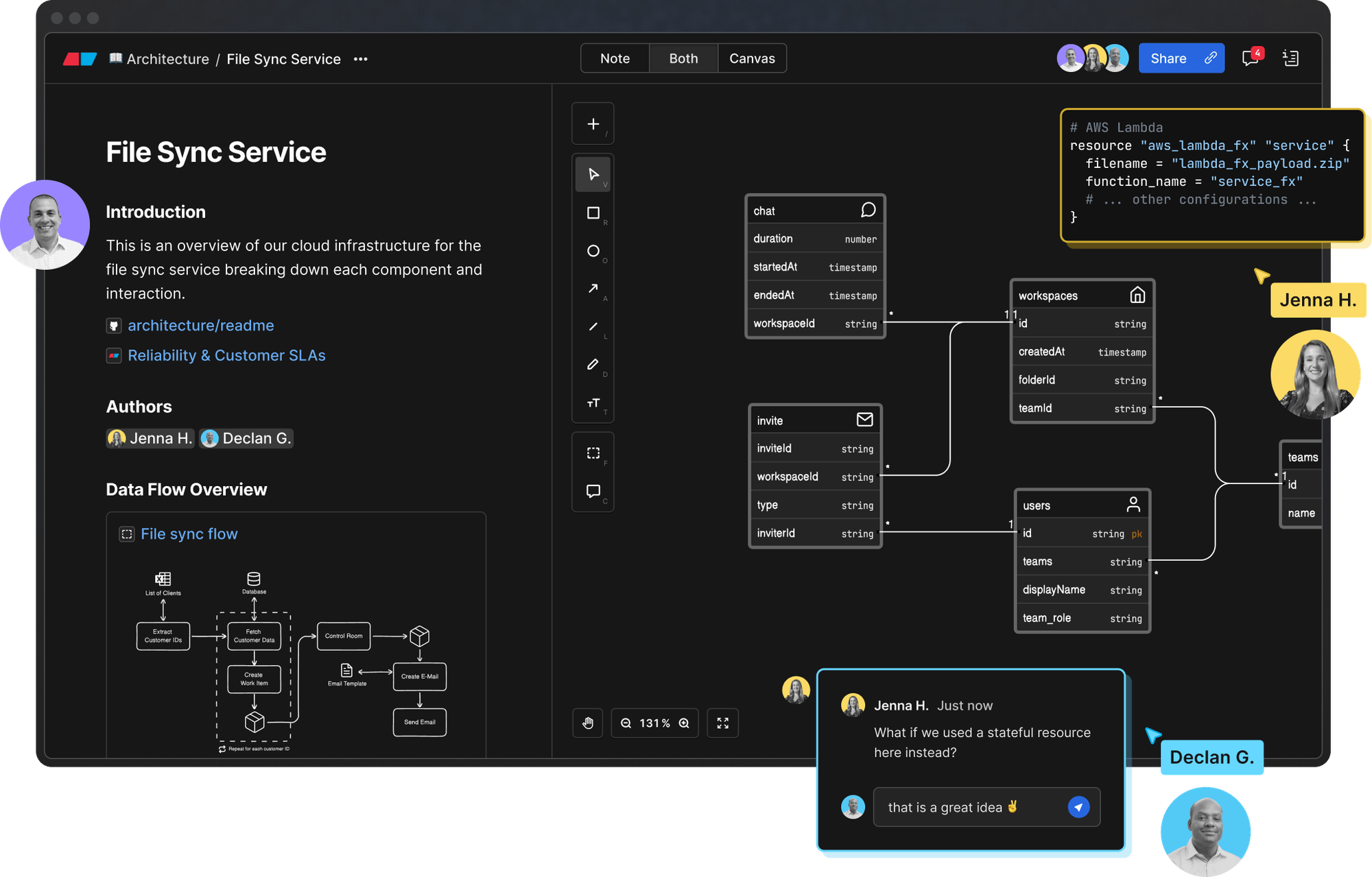Open the insert menu with plus icon
This screenshot has width=1372, height=877.
tap(593, 123)
